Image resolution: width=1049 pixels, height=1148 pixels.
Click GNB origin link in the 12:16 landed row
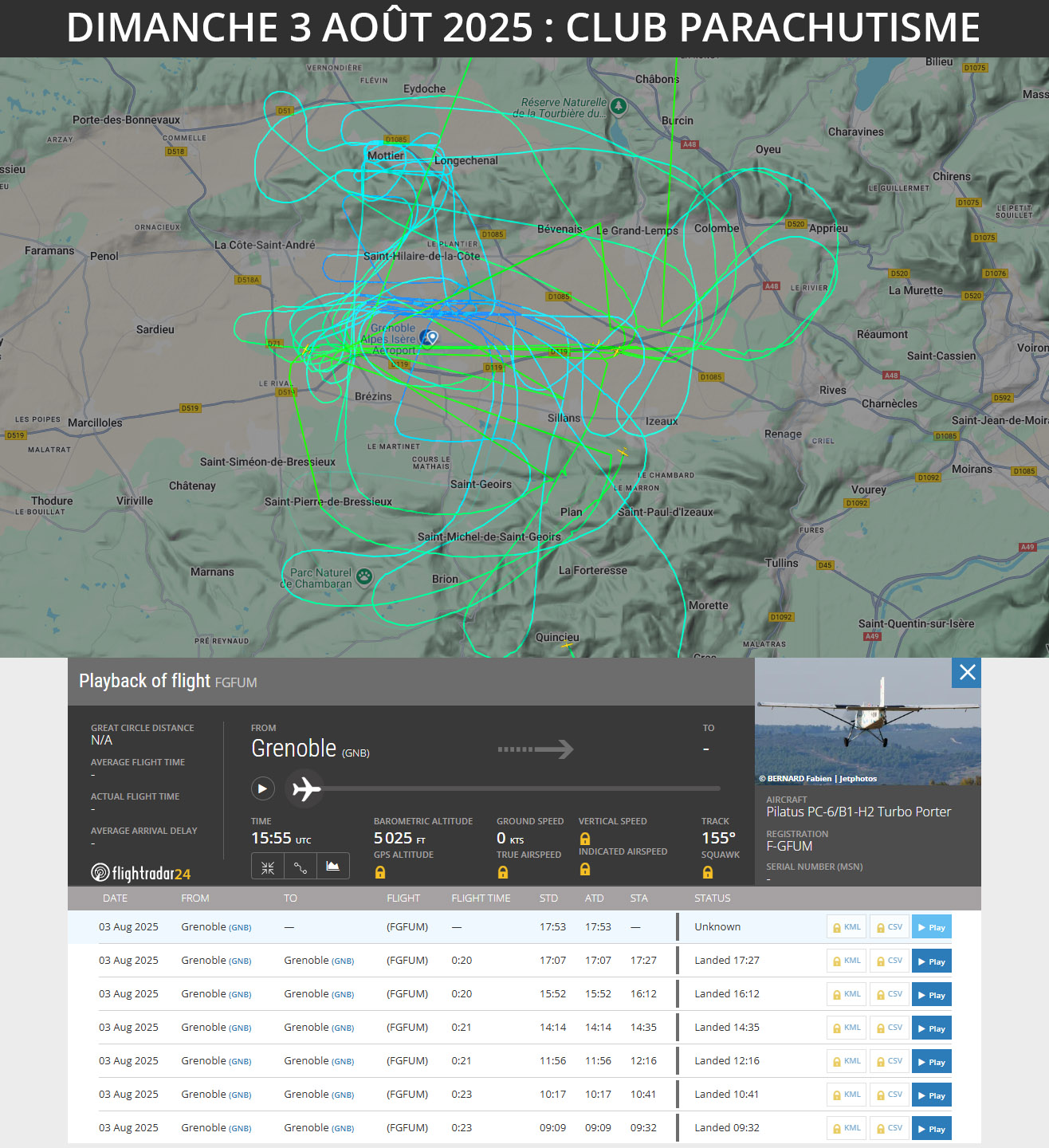[x=240, y=1062]
